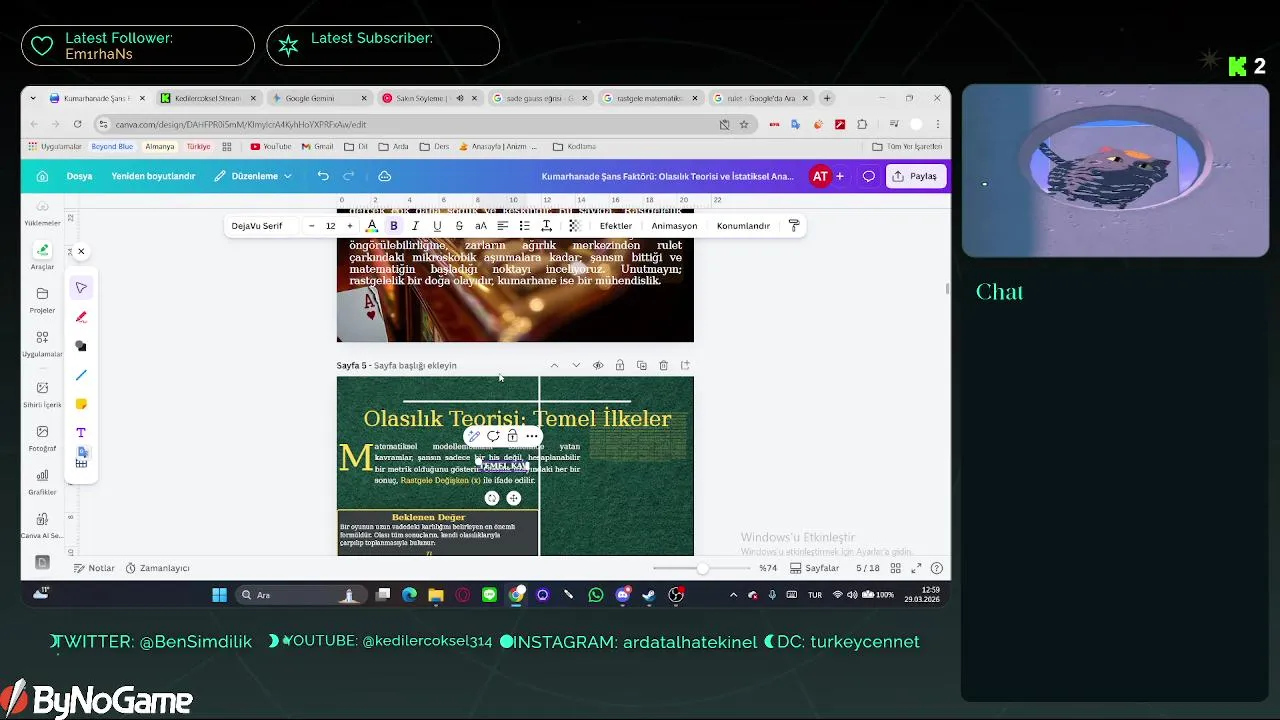Viewport: 1280px width, 720px height.
Task: Open the YouTube bookmark
Action: [x=271, y=146]
